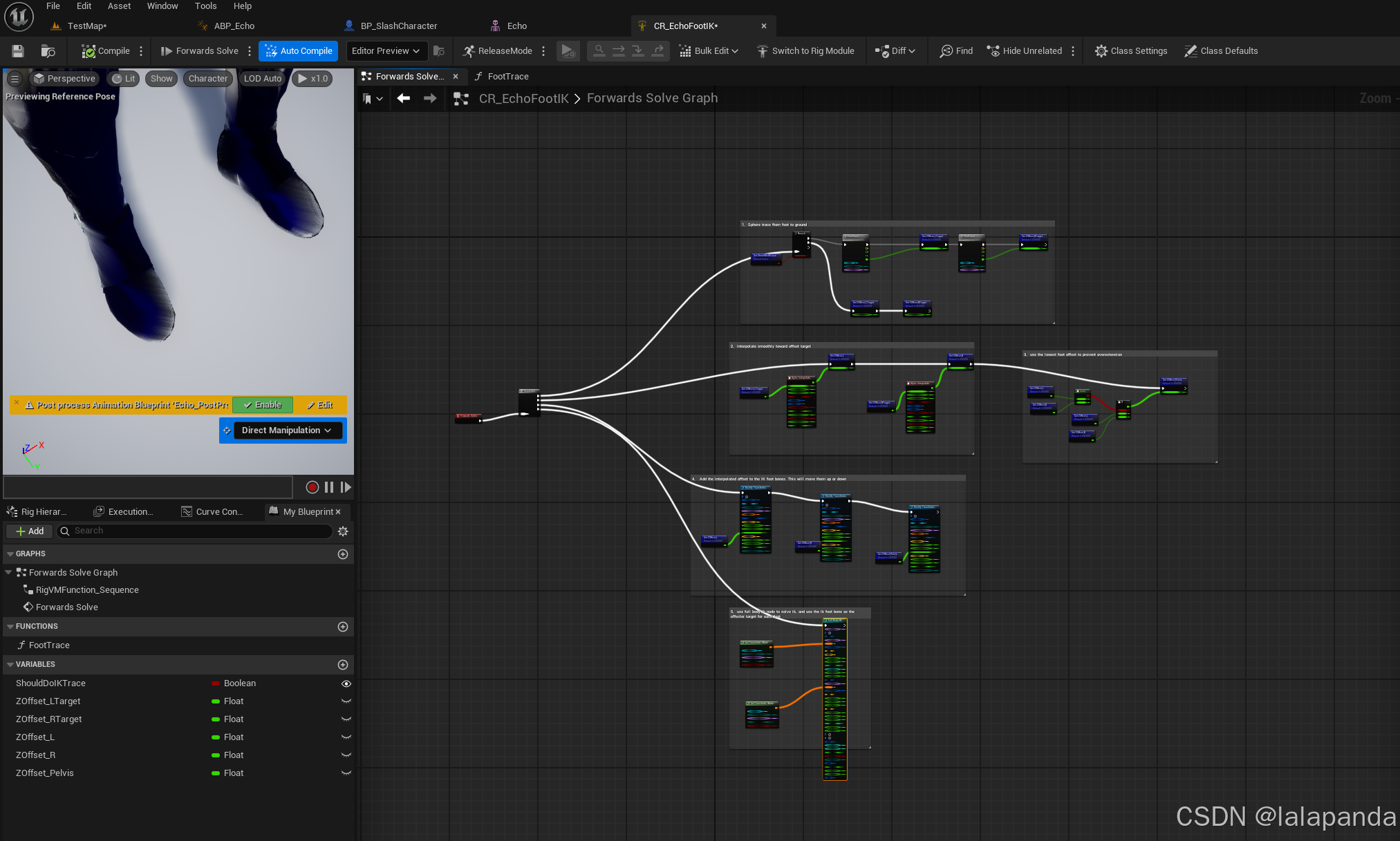Collapse the FUNCTIONS section
Screen dimensions: 1400x841
coord(10,627)
